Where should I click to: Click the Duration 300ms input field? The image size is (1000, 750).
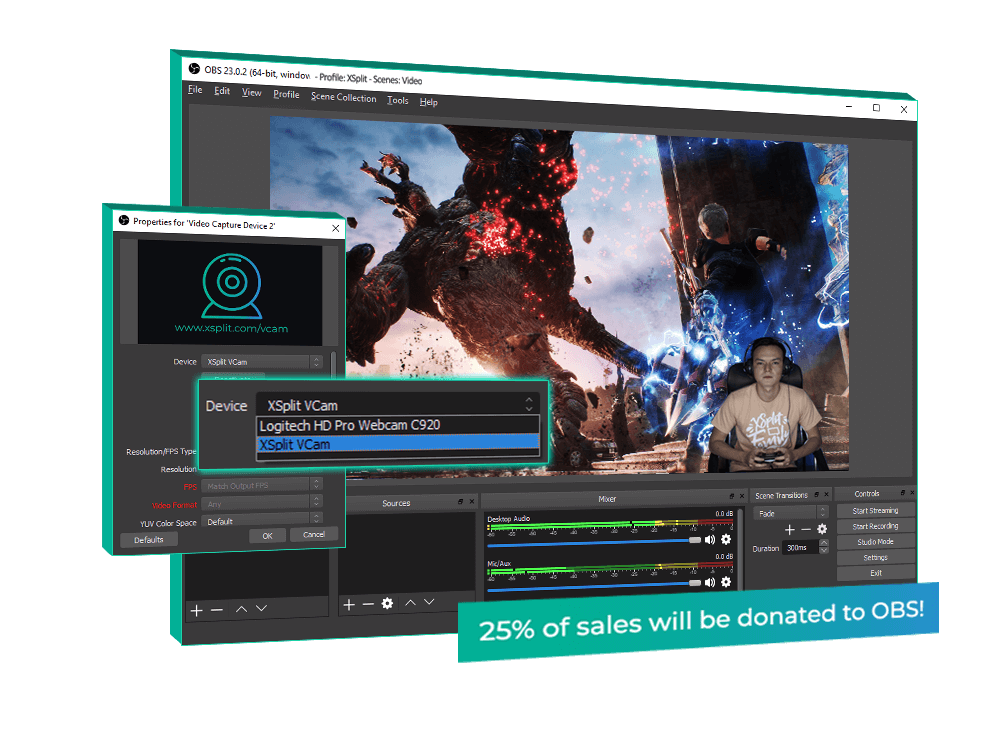tap(801, 547)
